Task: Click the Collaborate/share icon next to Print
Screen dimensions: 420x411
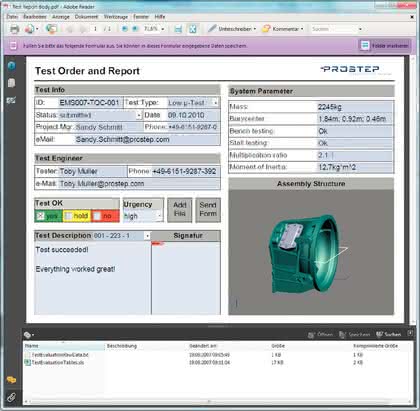Action: (29, 29)
